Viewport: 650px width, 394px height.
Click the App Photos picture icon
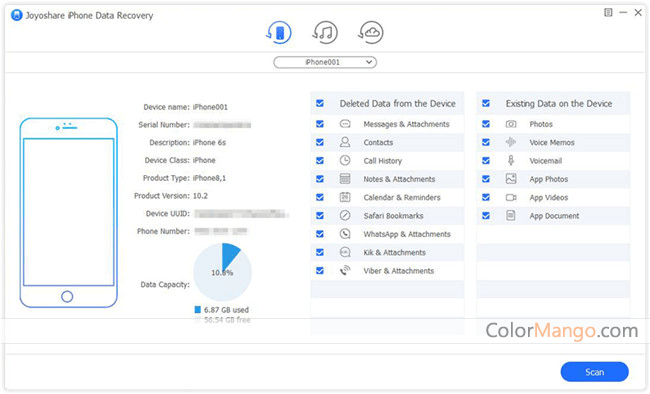(x=511, y=179)
